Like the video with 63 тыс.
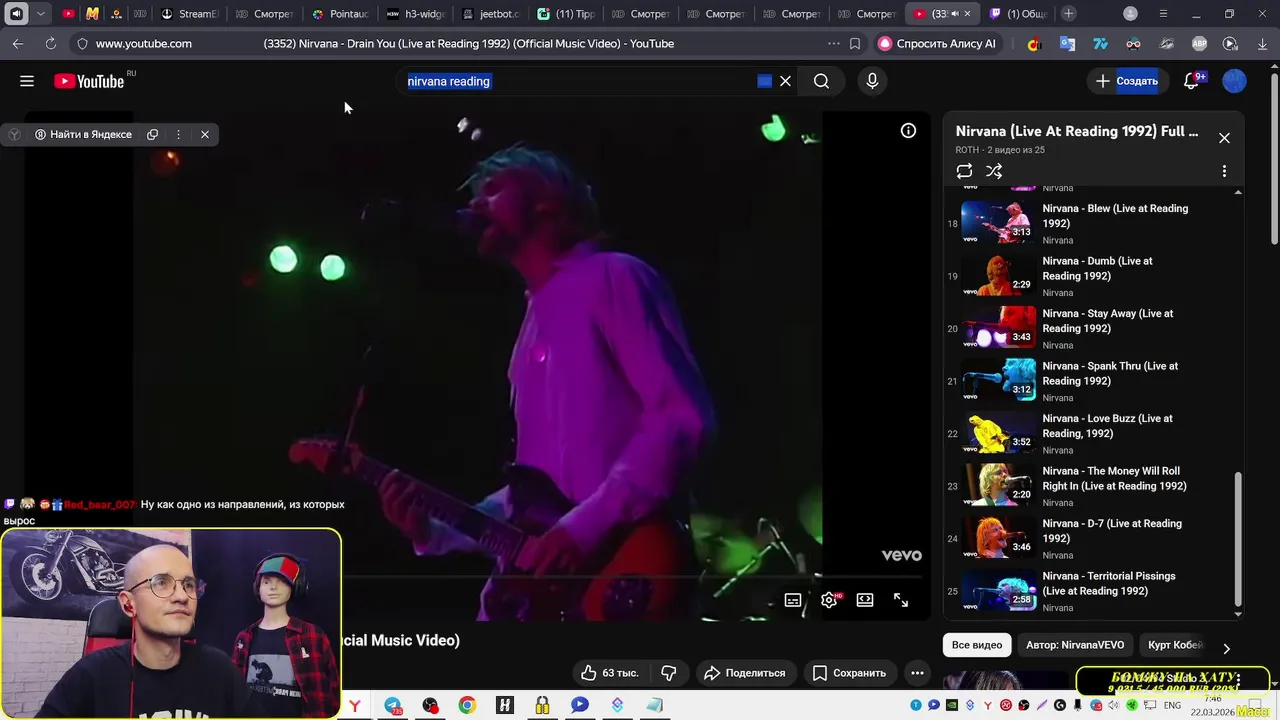 click(609, 673)
